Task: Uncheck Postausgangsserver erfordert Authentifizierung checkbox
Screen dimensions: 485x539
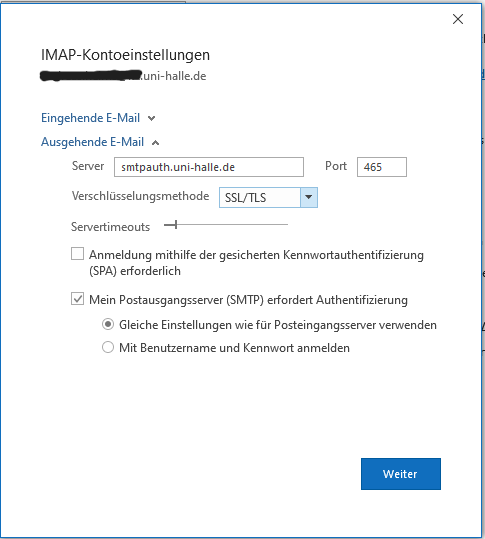Action: click(77, 299)
